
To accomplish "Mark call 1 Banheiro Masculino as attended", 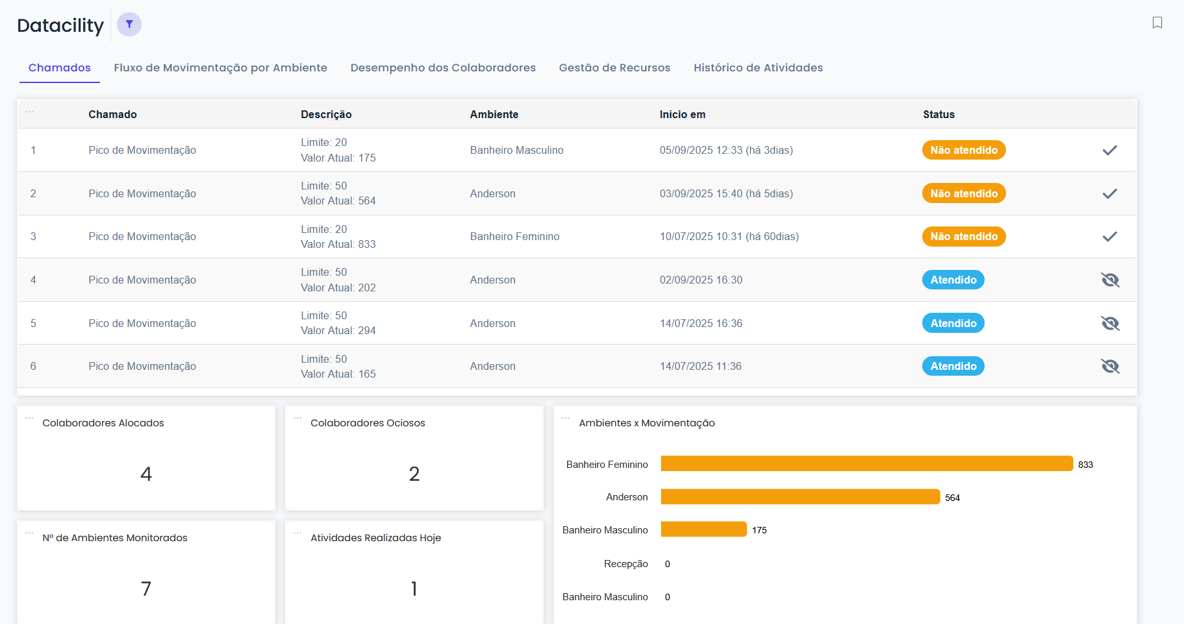I will tap(1109, 150).
